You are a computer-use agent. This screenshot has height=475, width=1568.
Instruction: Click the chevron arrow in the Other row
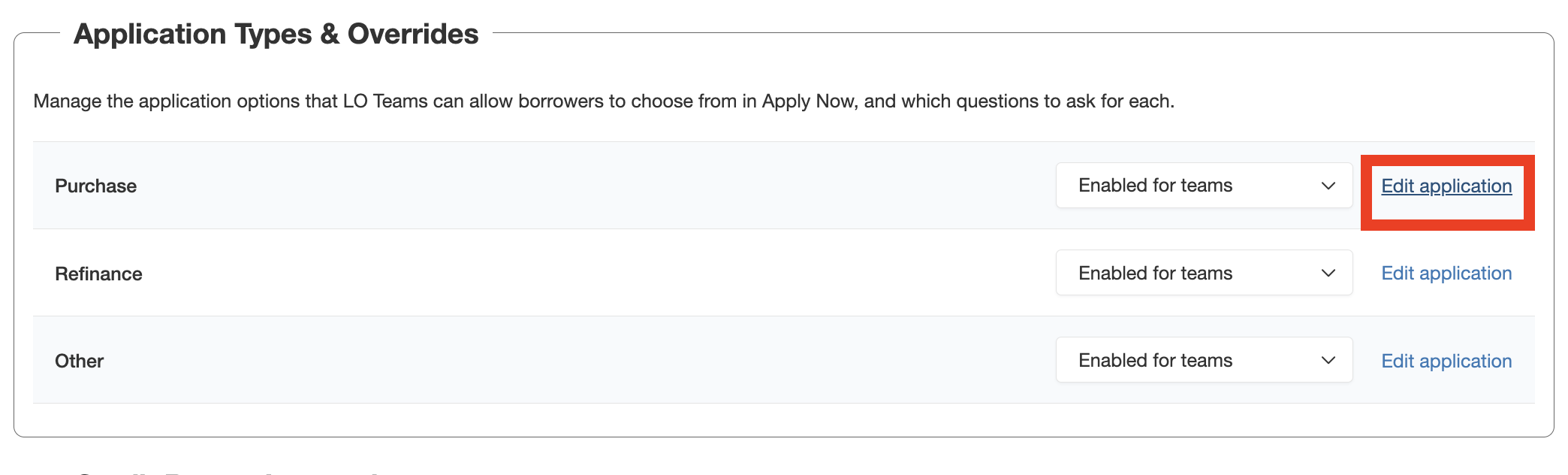tap(1328, 360)
